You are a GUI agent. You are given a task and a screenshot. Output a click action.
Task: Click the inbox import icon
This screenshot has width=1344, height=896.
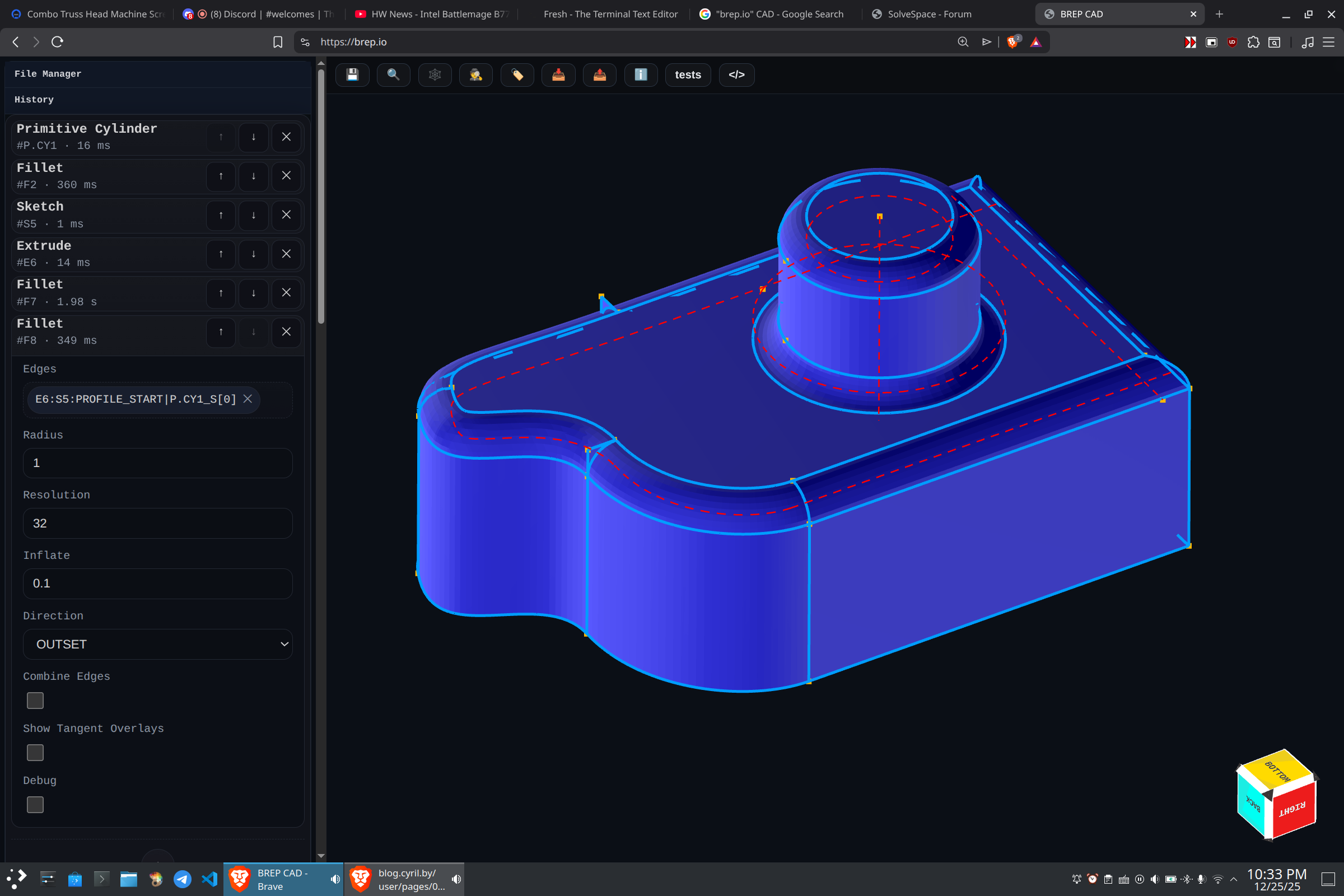pos(558,75)
